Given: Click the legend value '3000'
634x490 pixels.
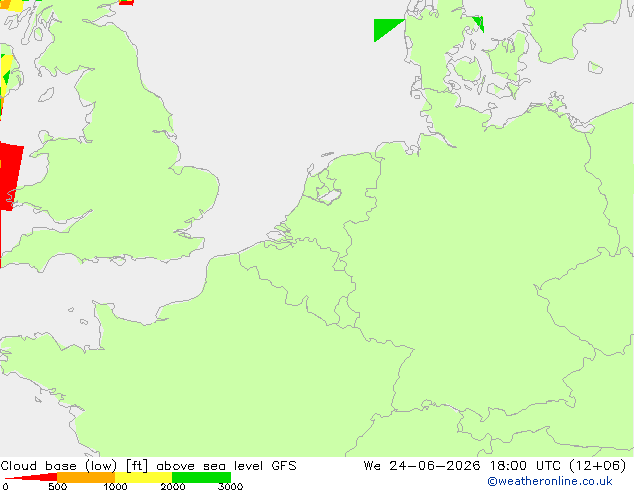Looking at the screenshot, I should [230, 486].
